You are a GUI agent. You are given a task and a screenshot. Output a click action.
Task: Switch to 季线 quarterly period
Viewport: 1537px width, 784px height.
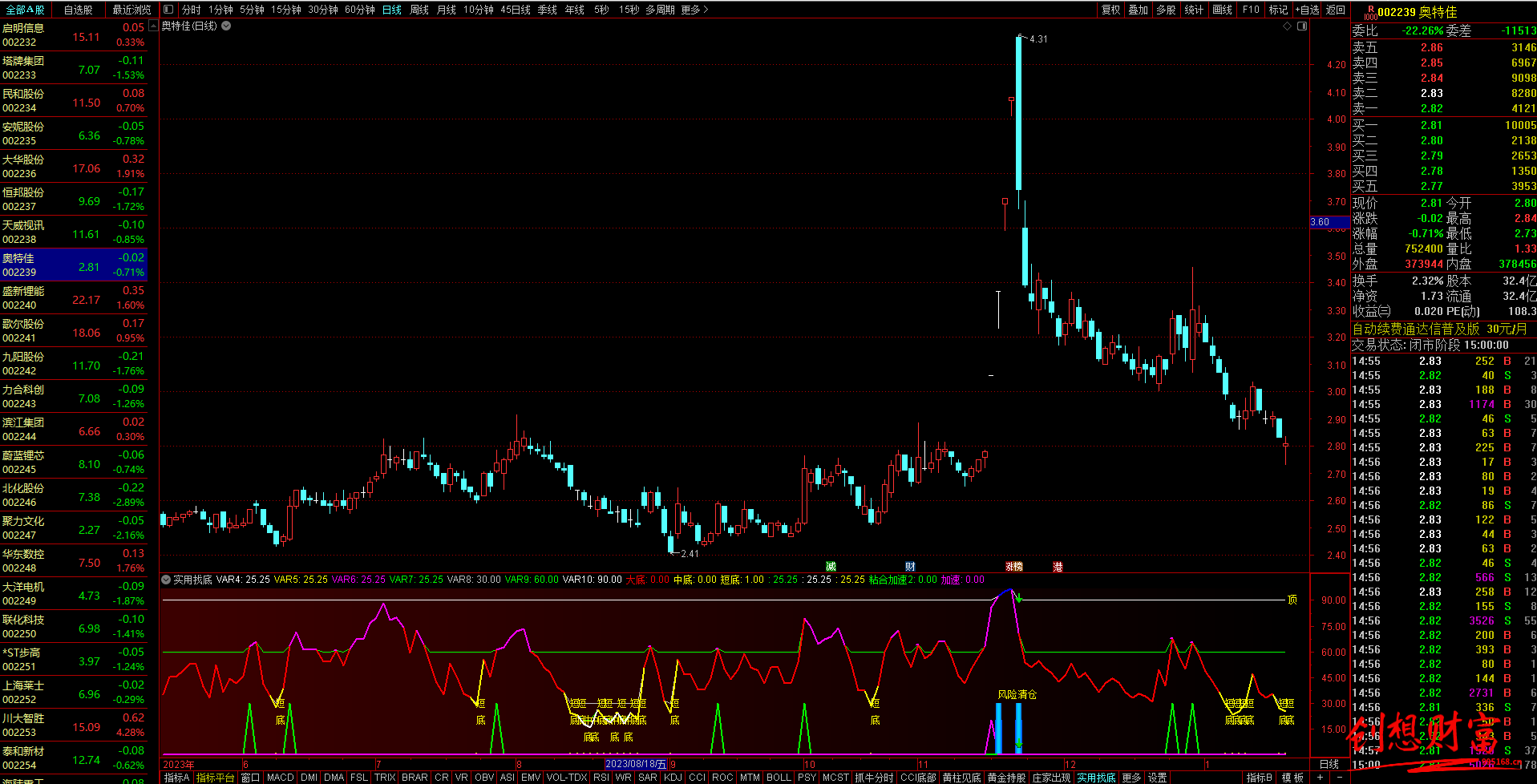click(x=548, y=10)
